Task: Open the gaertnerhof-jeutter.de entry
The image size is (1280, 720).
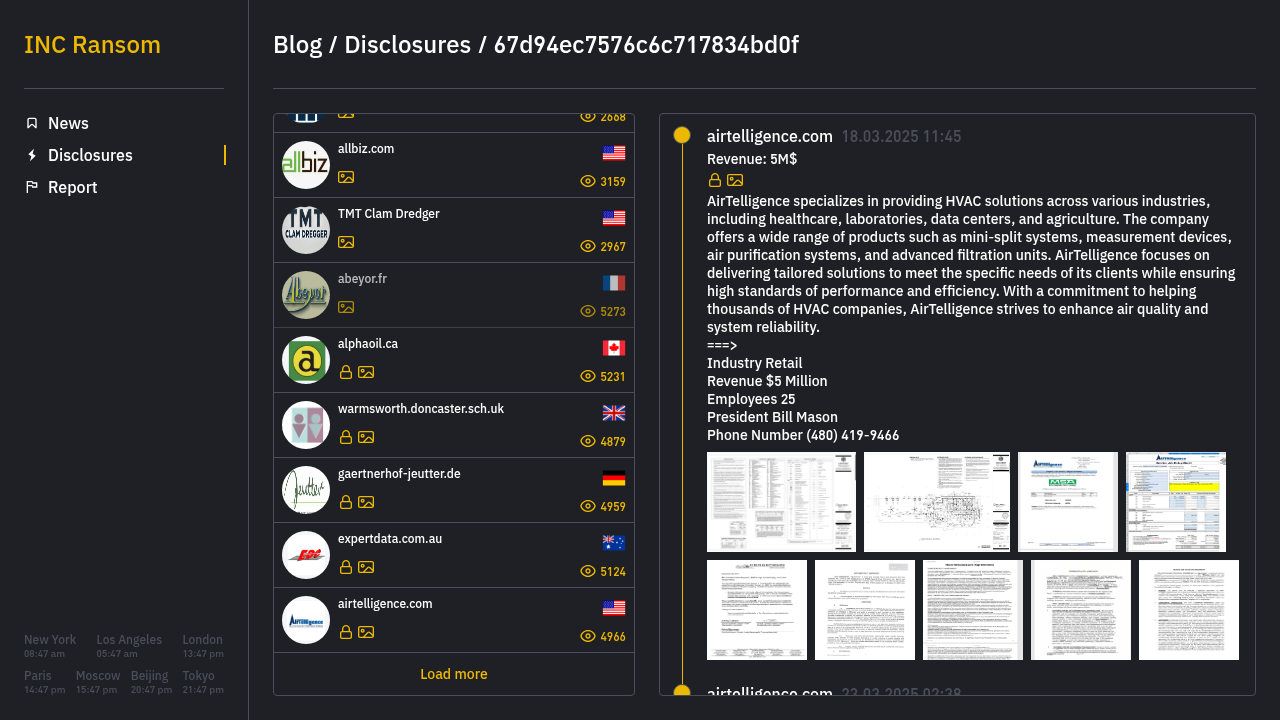Action: pos(454,490)
